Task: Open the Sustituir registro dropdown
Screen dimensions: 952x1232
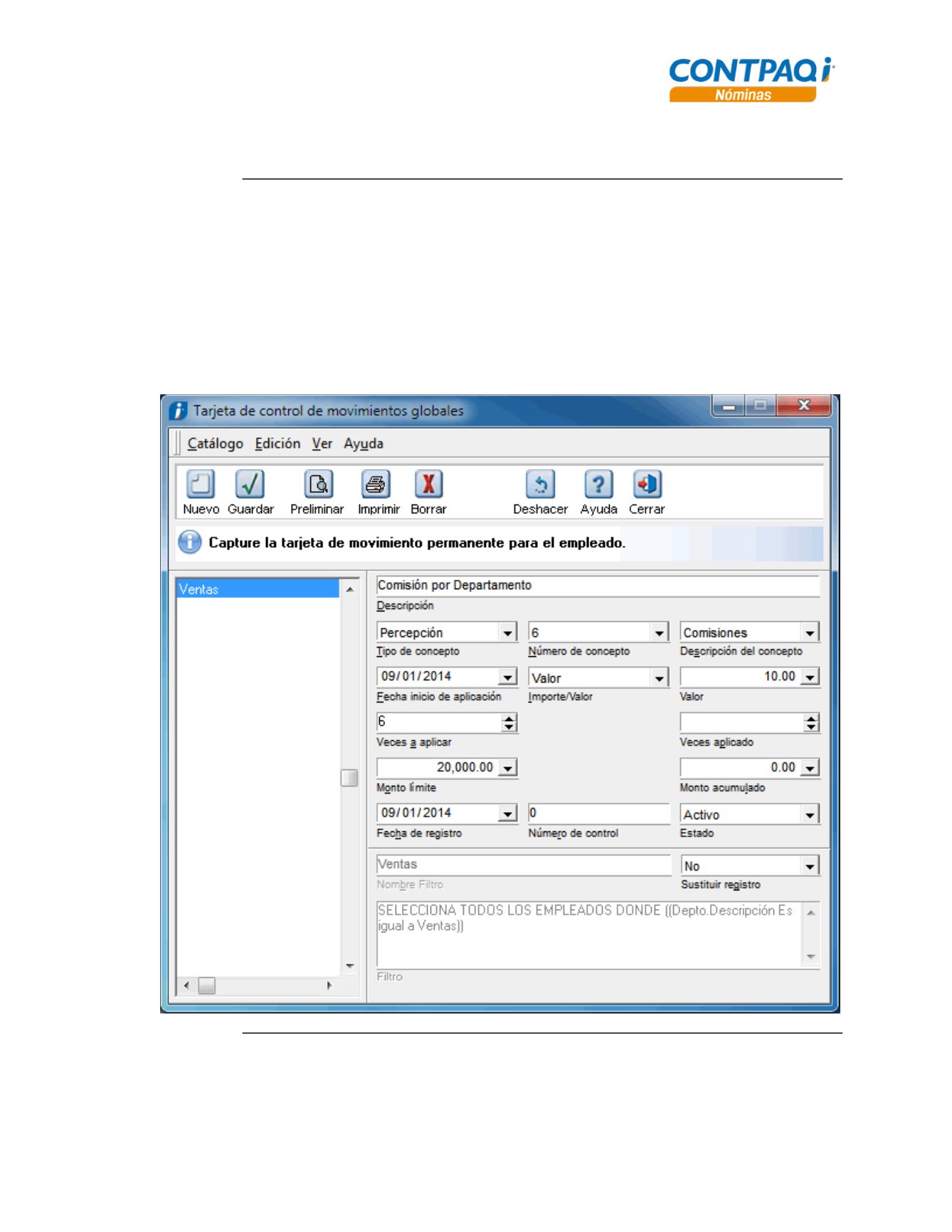Action: coord(810,866)
